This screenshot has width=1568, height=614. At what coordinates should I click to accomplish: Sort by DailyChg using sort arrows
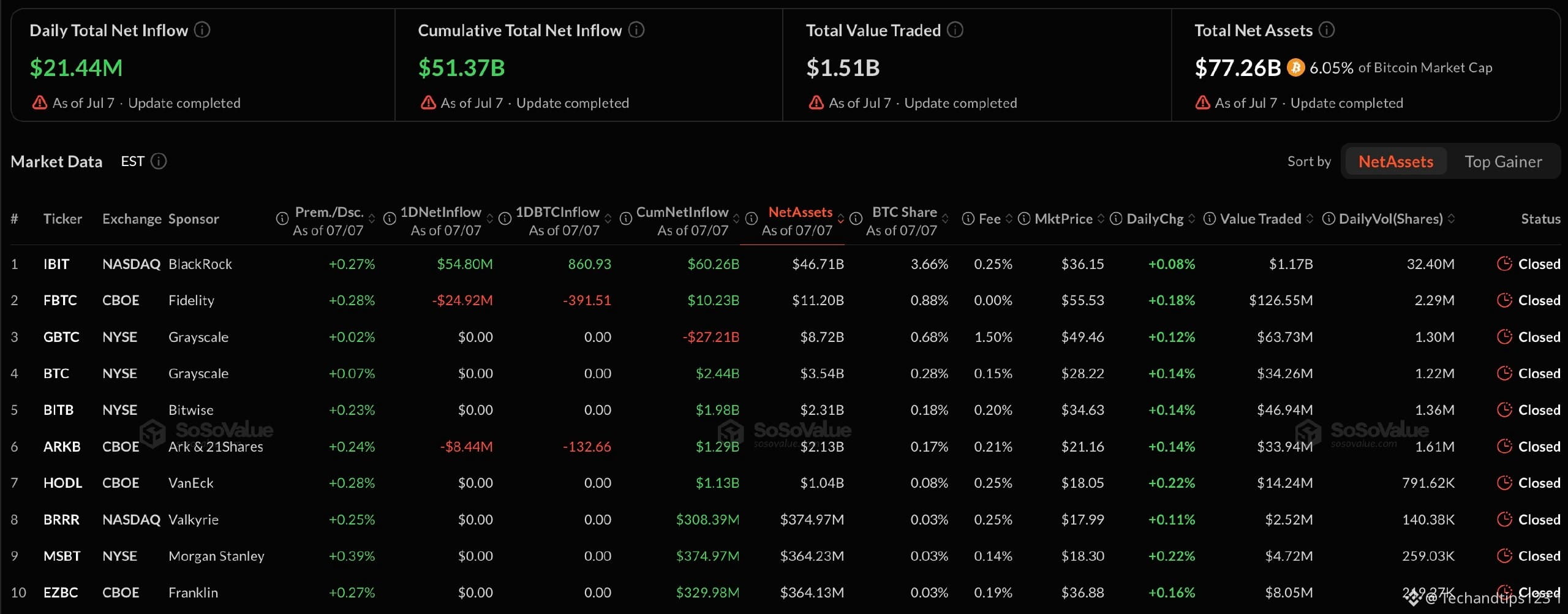pos(1192,219)
